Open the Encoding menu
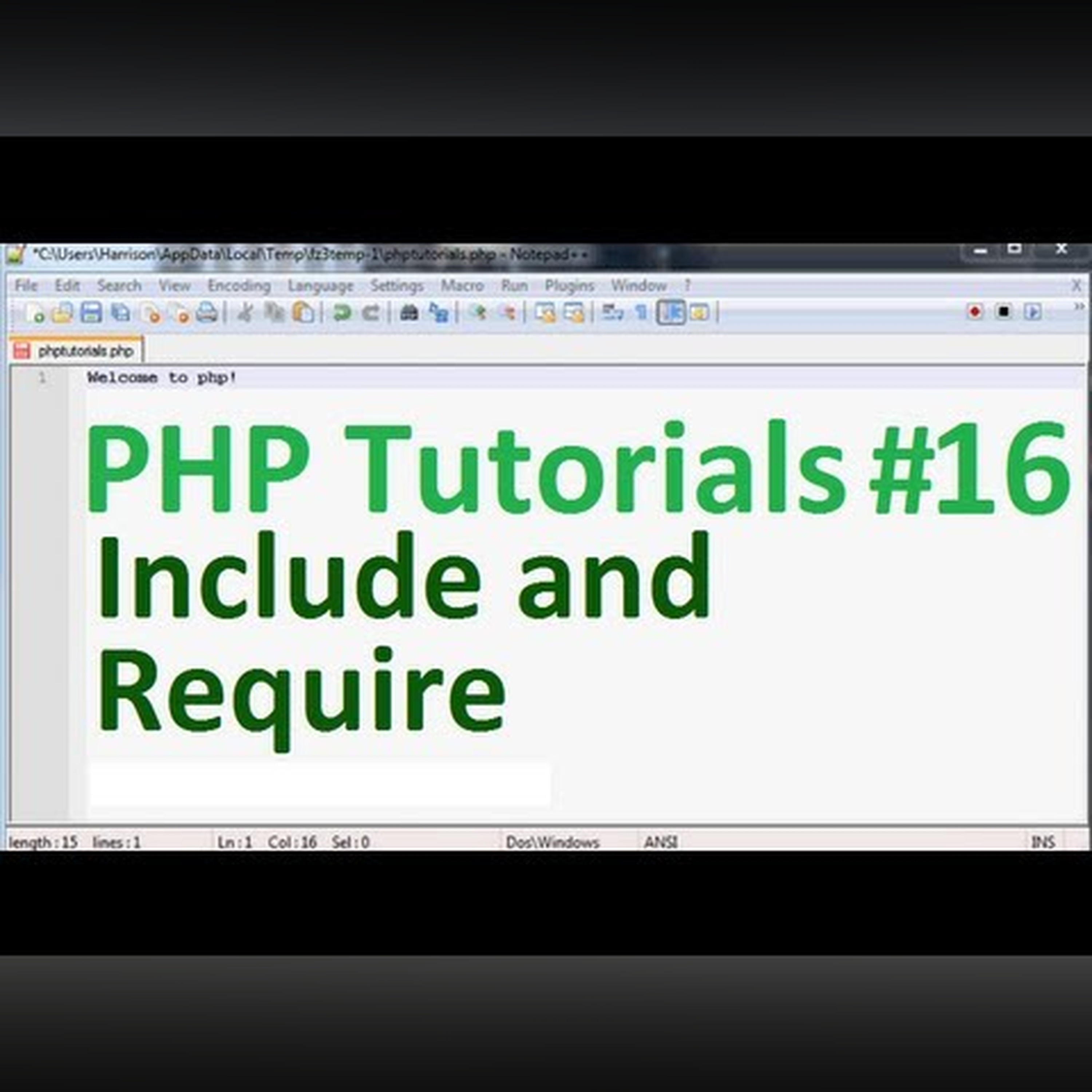The image size is (1092, 1092). pos(239,286)
